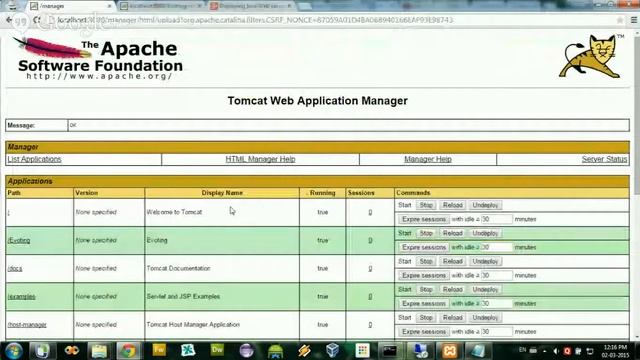Stop the Evoting application
This screenshot has height=360, width=640.
426,233
